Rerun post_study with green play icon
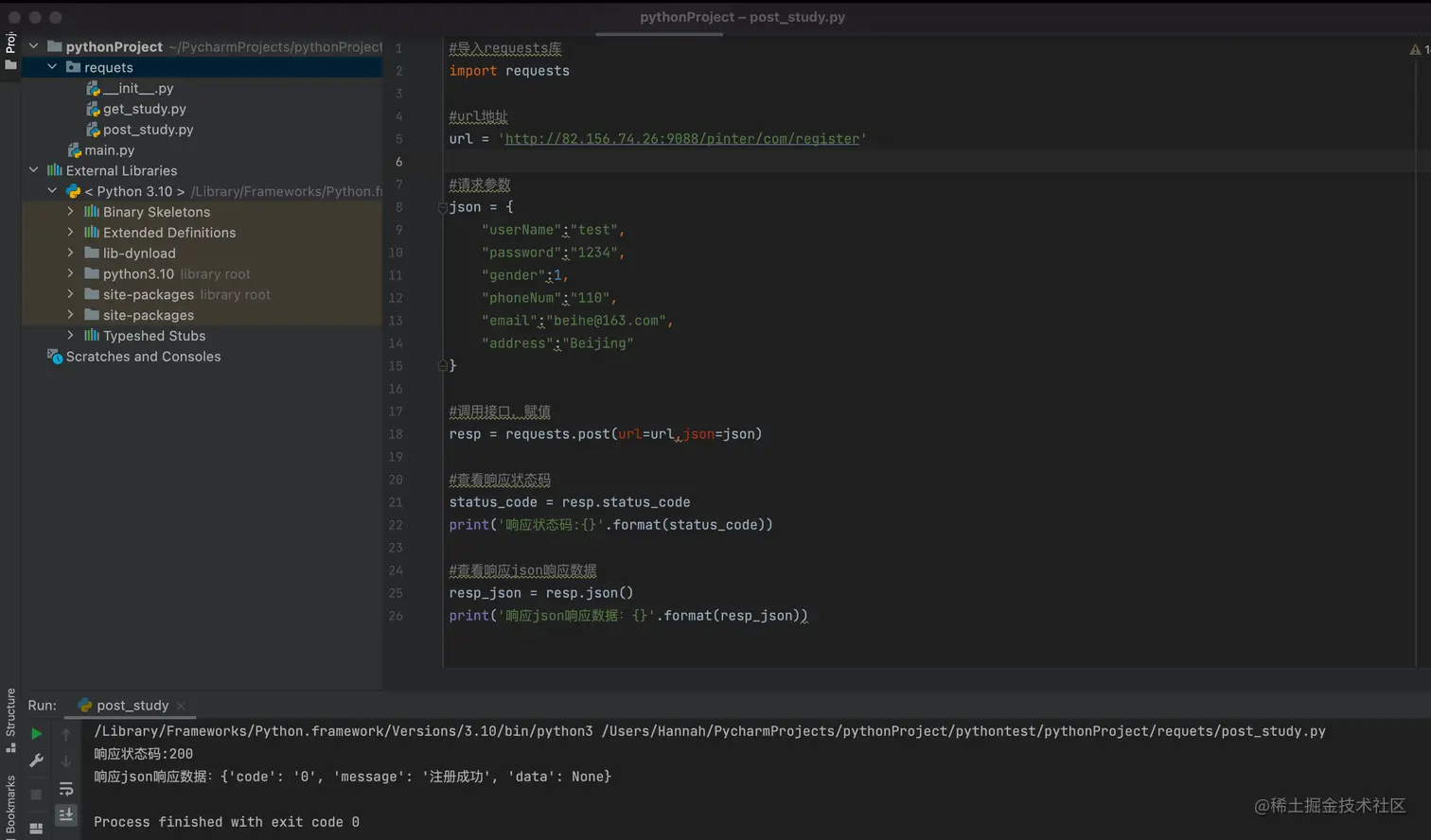 [36, 734]
